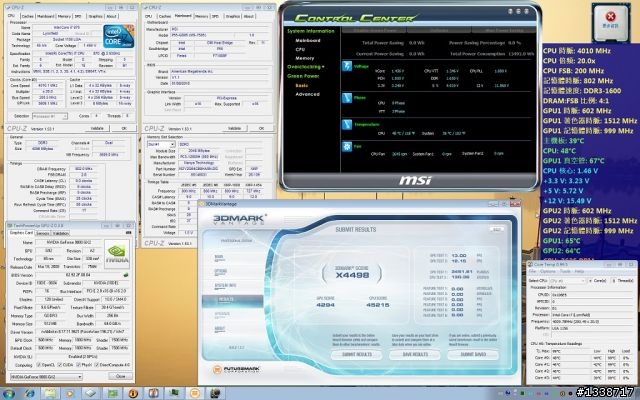Click Submit Results button in 3DMark Vantage
640x400 pixels.
(357, 354)
